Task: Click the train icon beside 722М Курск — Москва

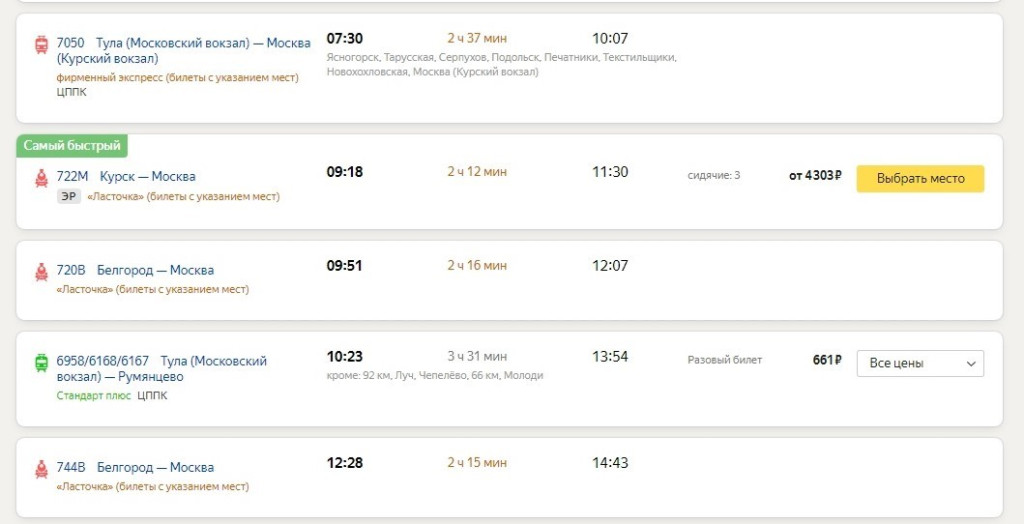Action: point(41,178)
